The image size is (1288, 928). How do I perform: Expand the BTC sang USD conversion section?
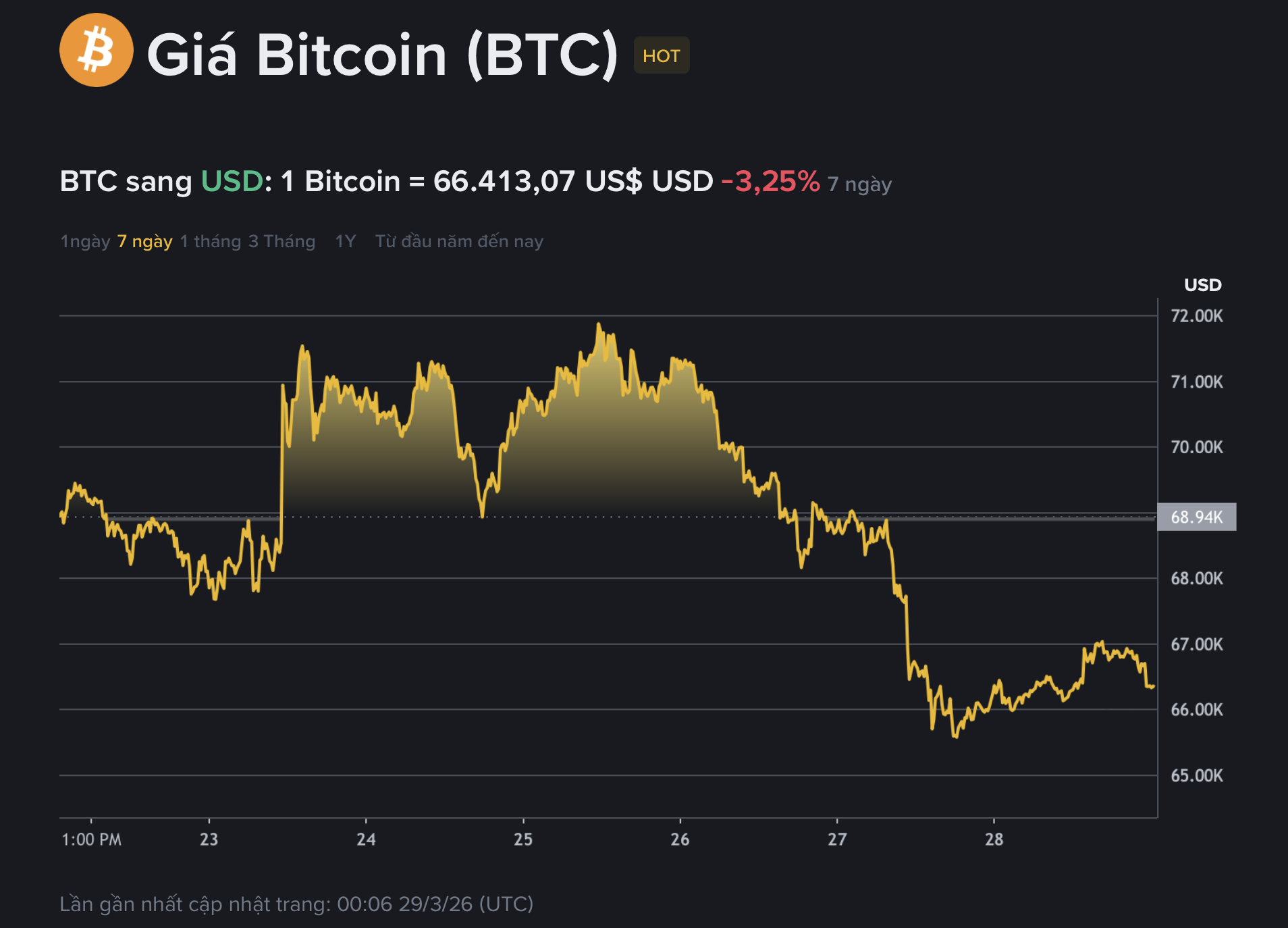(x=125, y=181)
